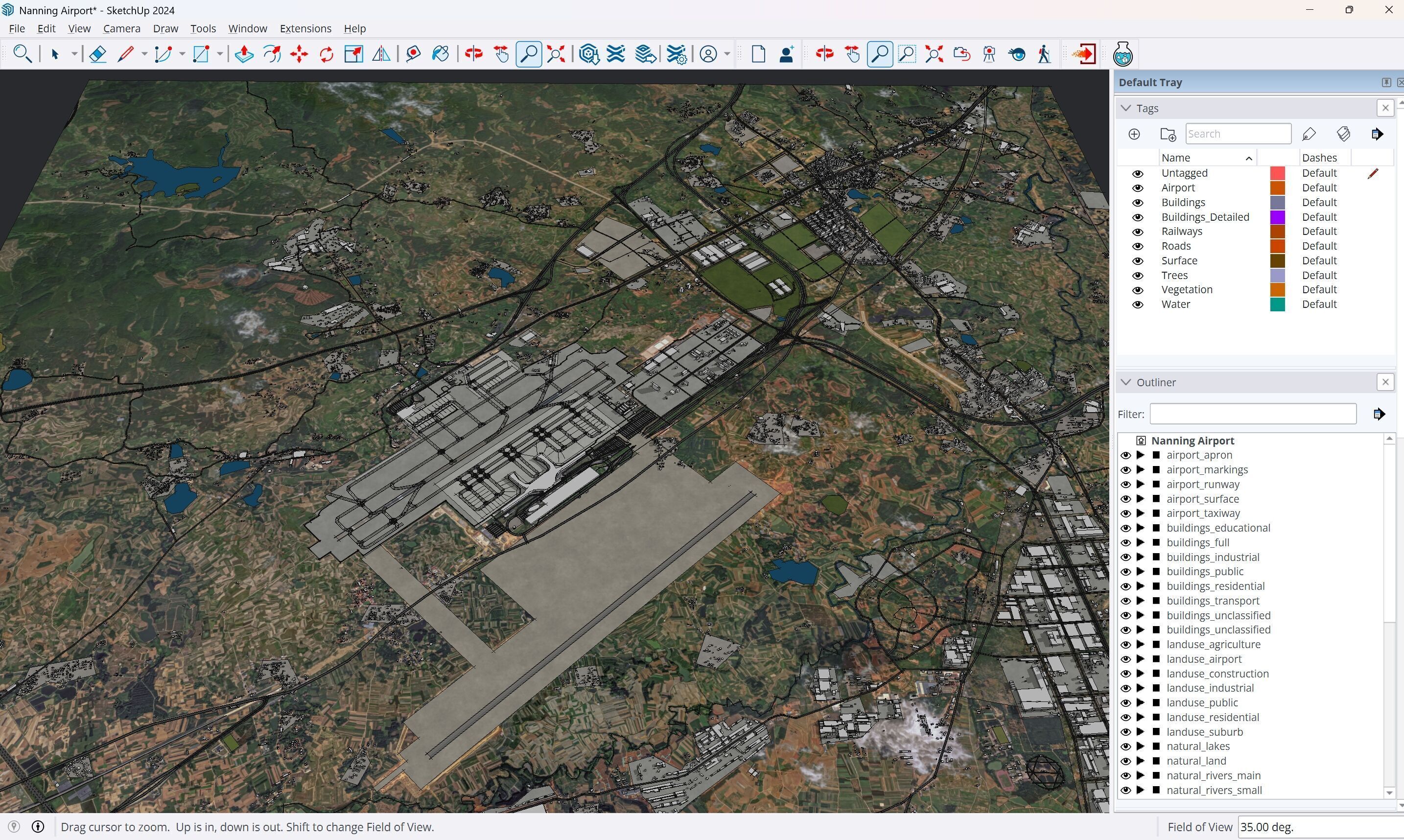Open the File menu
The image size is (1404, 840).
17,28
